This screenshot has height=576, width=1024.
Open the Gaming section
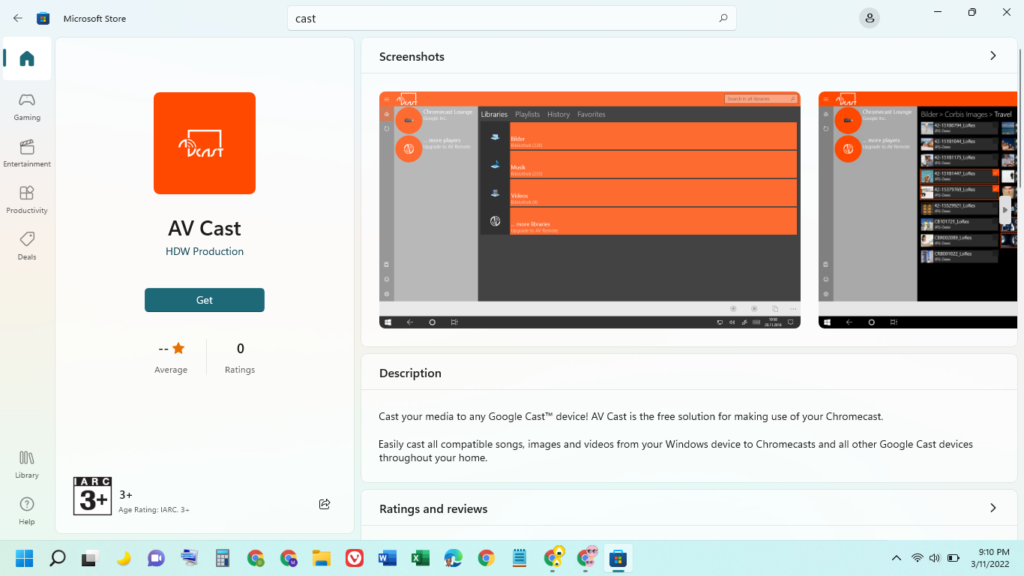27,107
